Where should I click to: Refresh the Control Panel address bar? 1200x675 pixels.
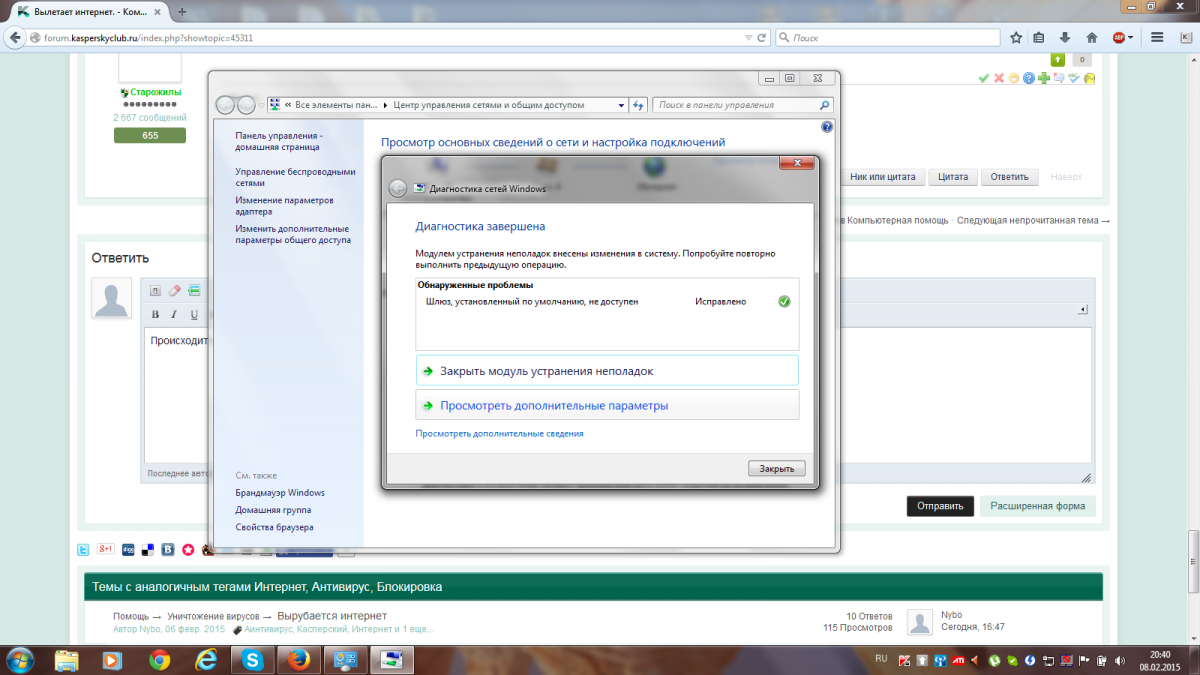point(638,104)
